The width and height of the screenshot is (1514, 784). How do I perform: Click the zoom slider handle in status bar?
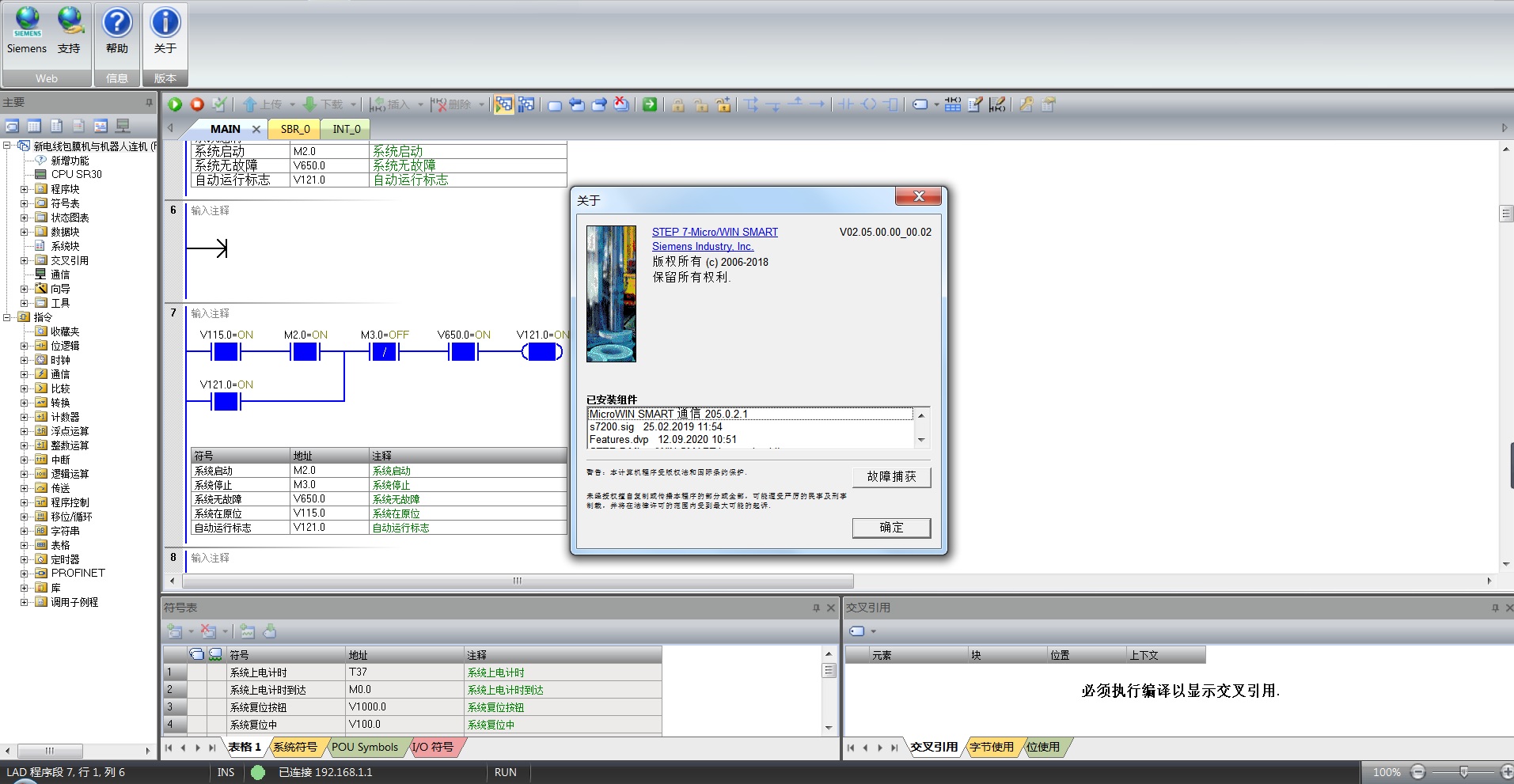click(1463, 772)
